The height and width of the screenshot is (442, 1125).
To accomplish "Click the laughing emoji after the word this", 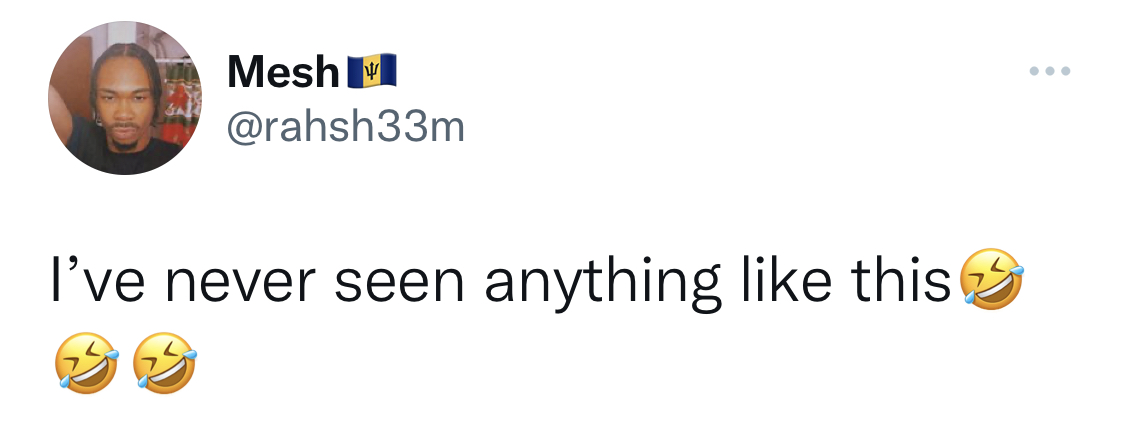I will coord(992,279).
